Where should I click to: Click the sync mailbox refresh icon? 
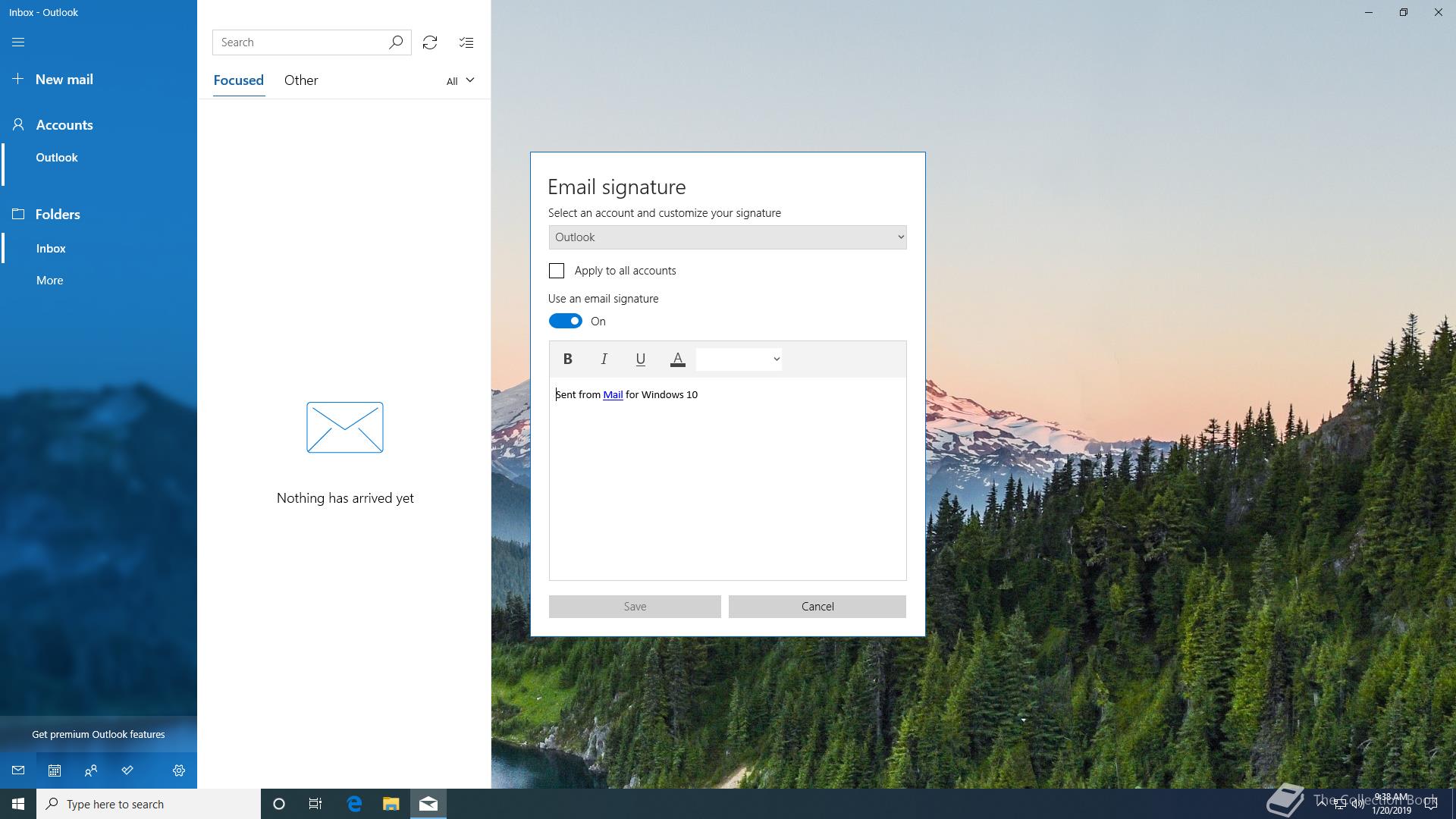tap(430, 42)
